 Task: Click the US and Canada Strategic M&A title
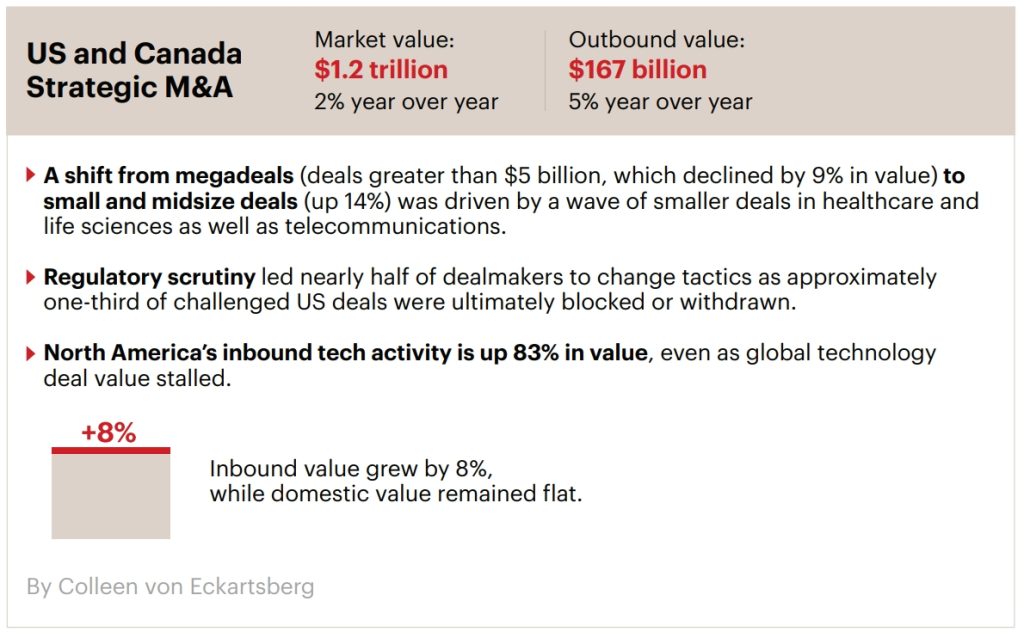point(134,70)
